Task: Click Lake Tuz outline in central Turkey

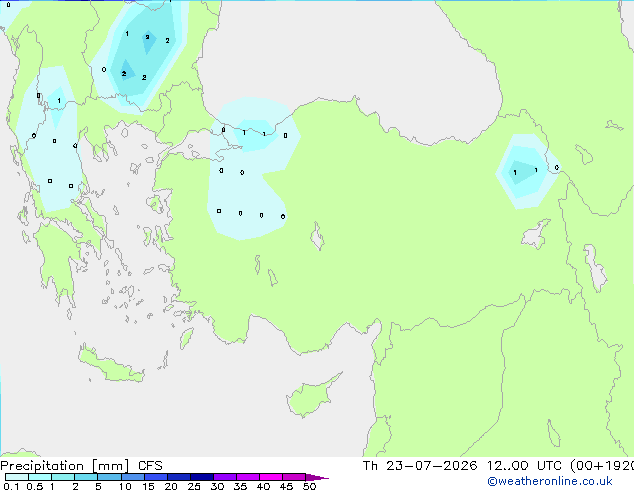Action: pos(317,237)
